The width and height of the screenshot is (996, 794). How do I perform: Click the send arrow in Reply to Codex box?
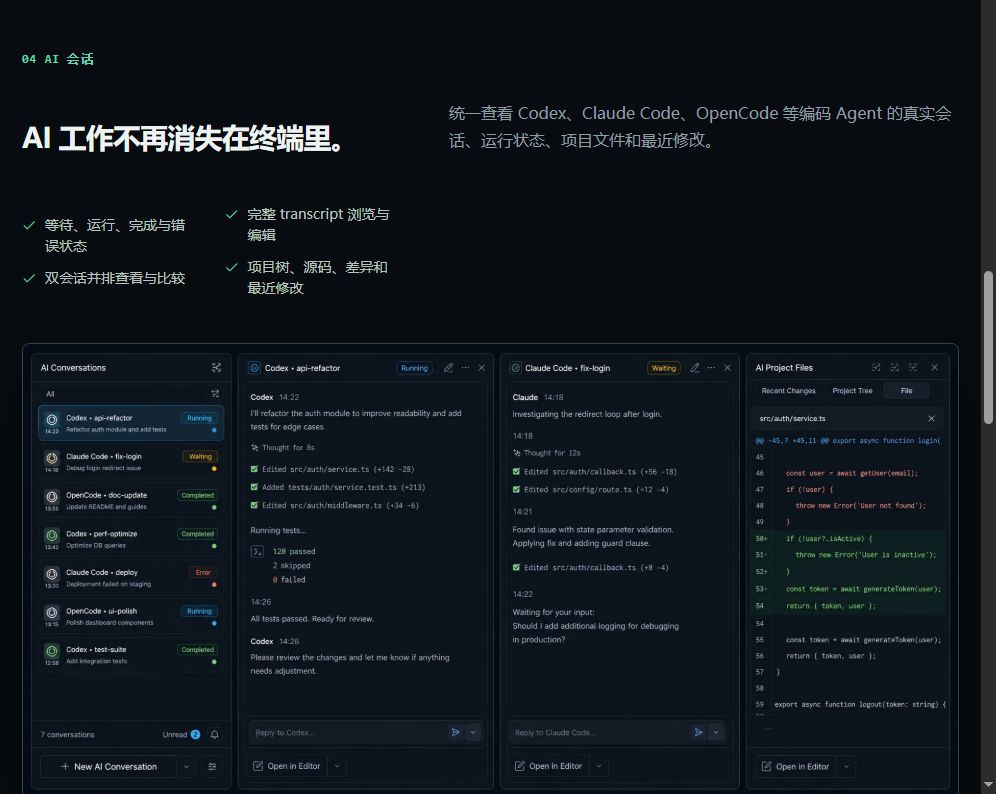click(x=455, y=732)
